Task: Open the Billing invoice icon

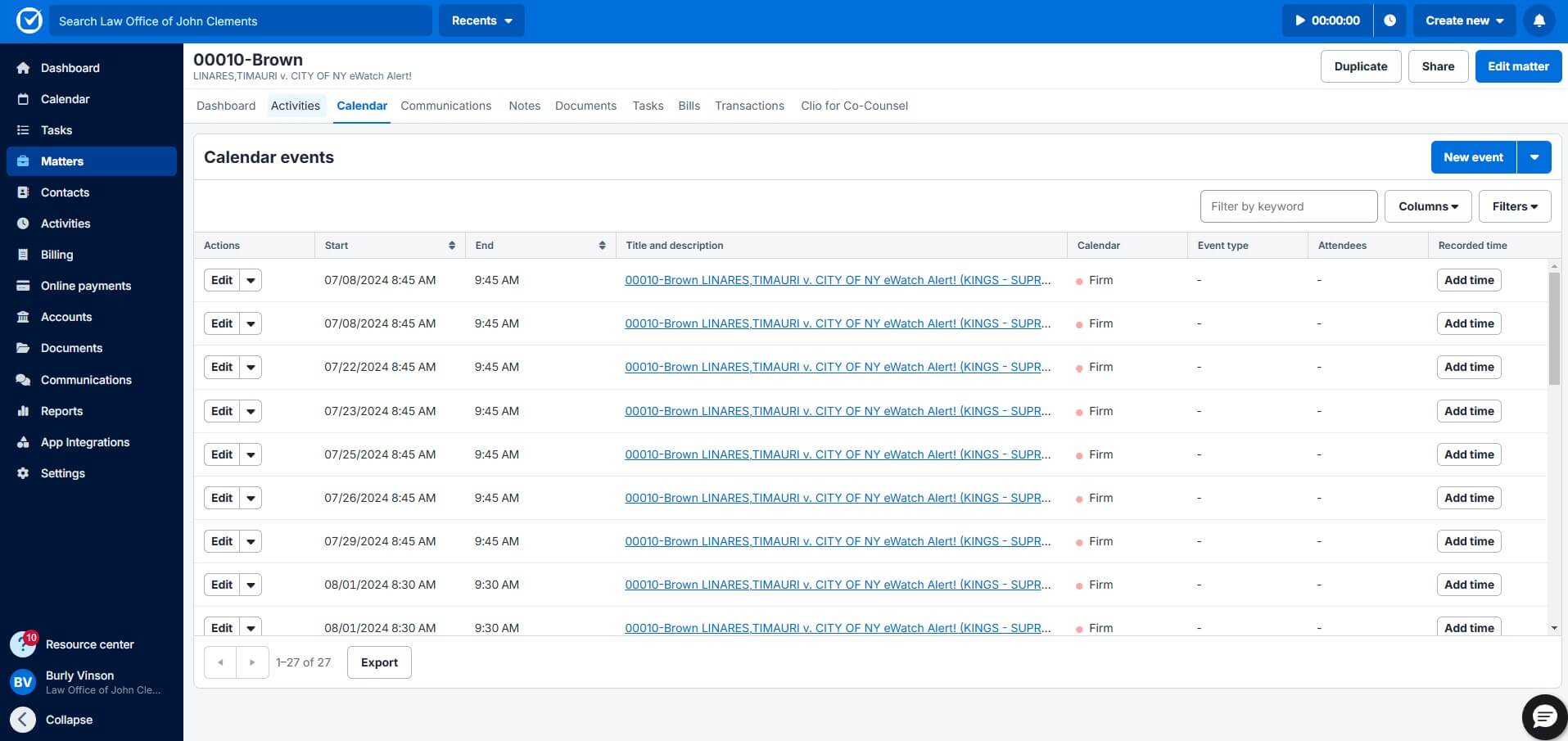Action: [23, 255]
